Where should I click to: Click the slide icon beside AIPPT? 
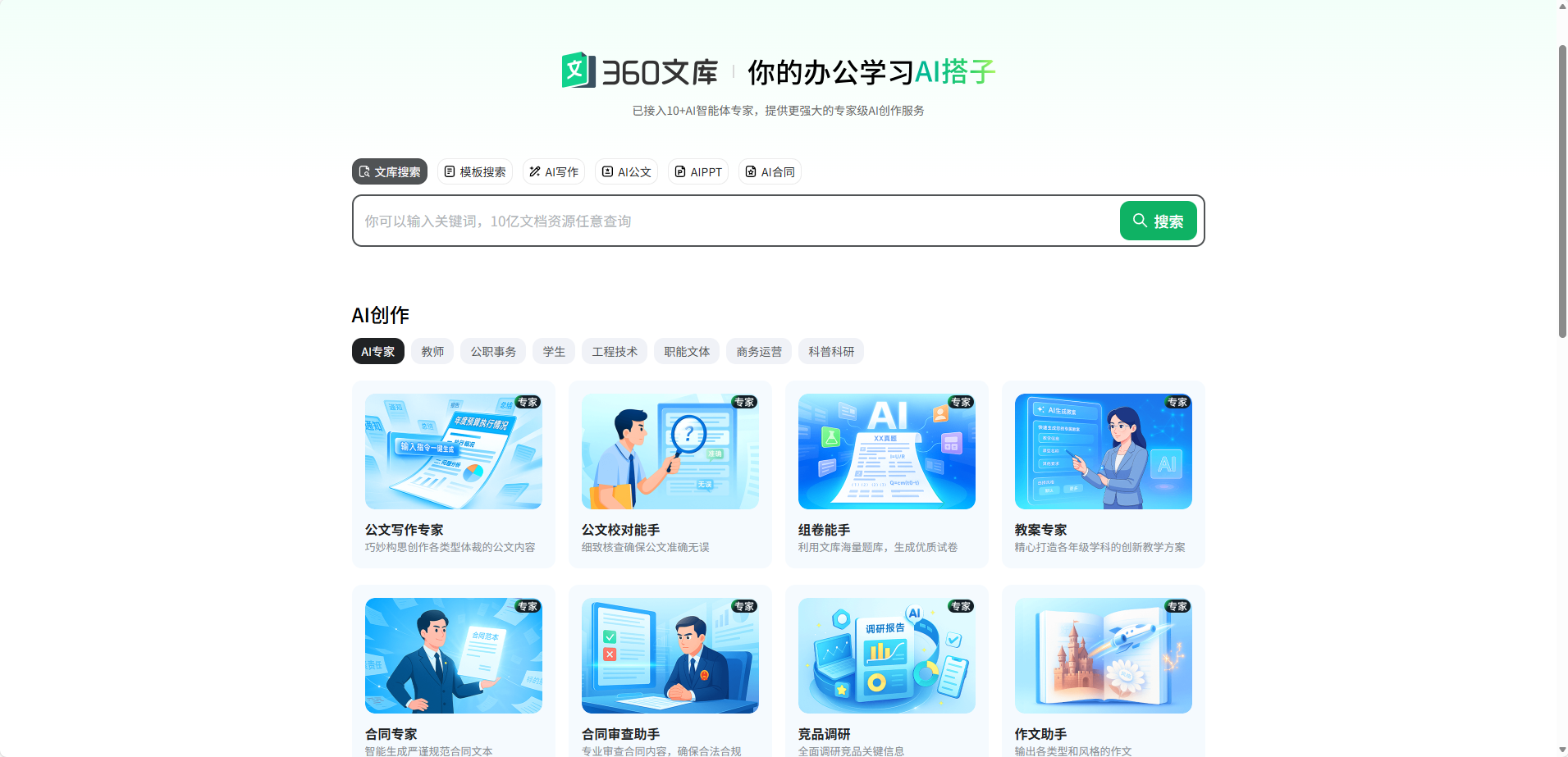(680, 171)
